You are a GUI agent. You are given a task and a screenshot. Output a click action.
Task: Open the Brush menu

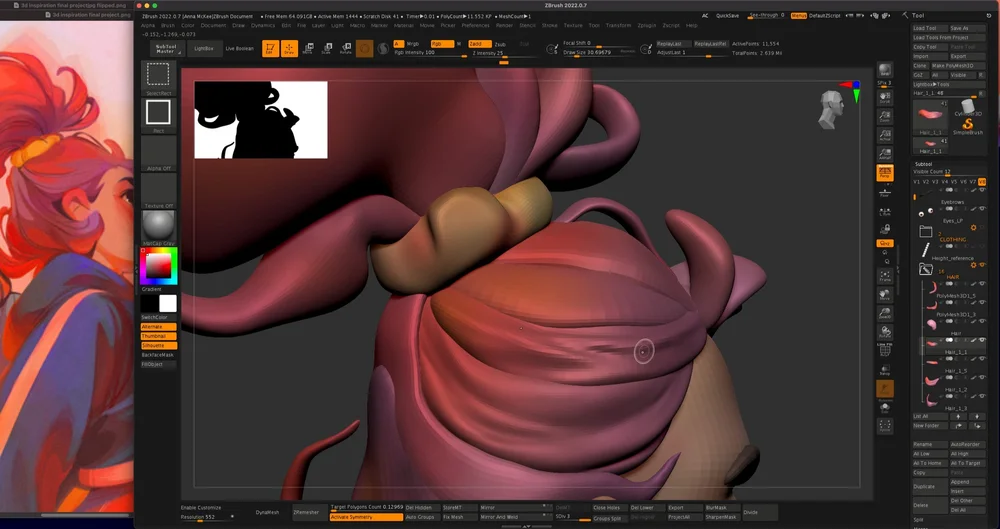[168, 26]
